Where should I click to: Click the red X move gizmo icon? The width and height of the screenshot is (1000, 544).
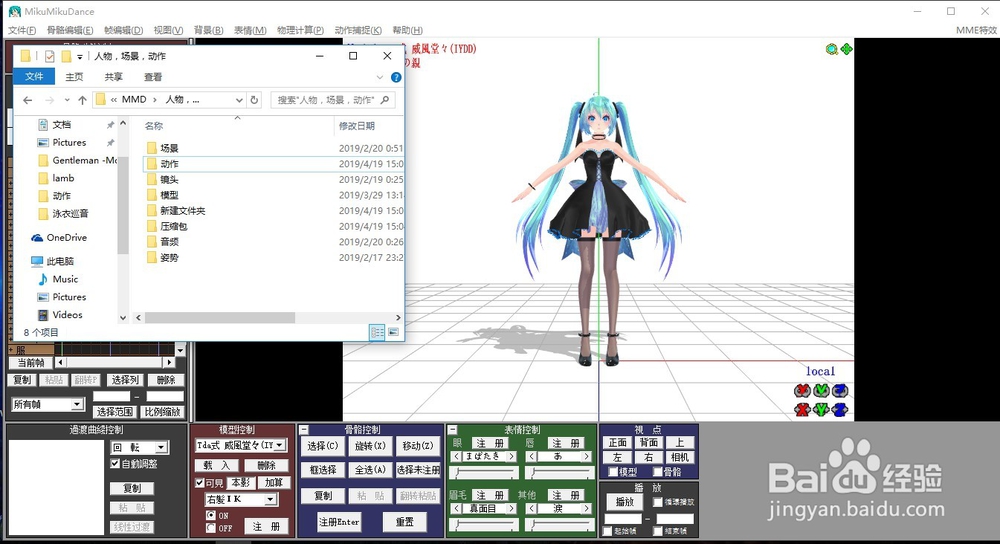(802, 409)
